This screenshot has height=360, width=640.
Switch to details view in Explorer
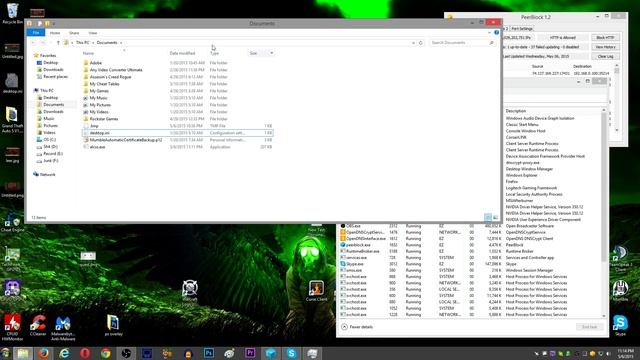tap(488, 218)
